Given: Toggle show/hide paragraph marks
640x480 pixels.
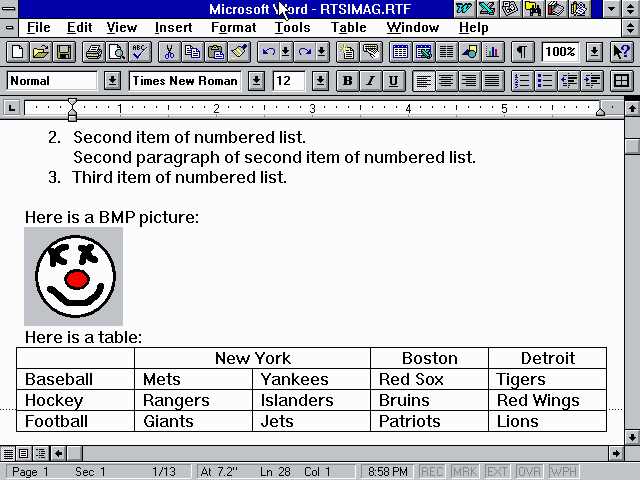Looking at the screenshot, I should pyautogui.click(x=522, y=52).
